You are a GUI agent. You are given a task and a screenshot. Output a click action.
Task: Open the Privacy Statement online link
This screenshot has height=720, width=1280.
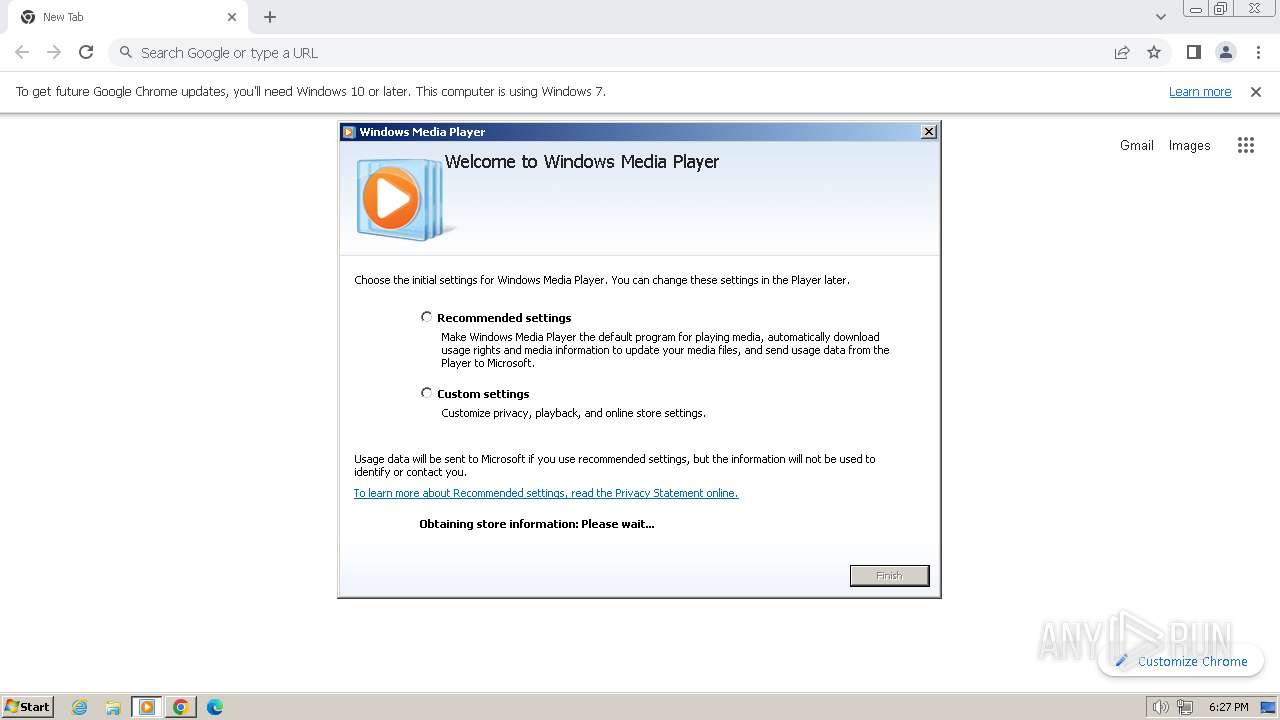[546, 493]
